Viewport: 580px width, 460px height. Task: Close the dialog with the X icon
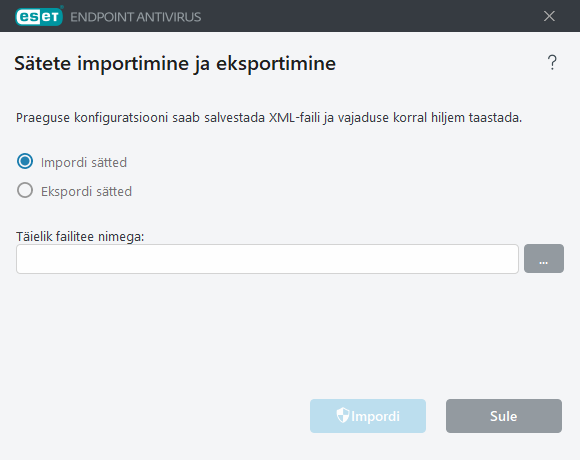tap(549, 16)
